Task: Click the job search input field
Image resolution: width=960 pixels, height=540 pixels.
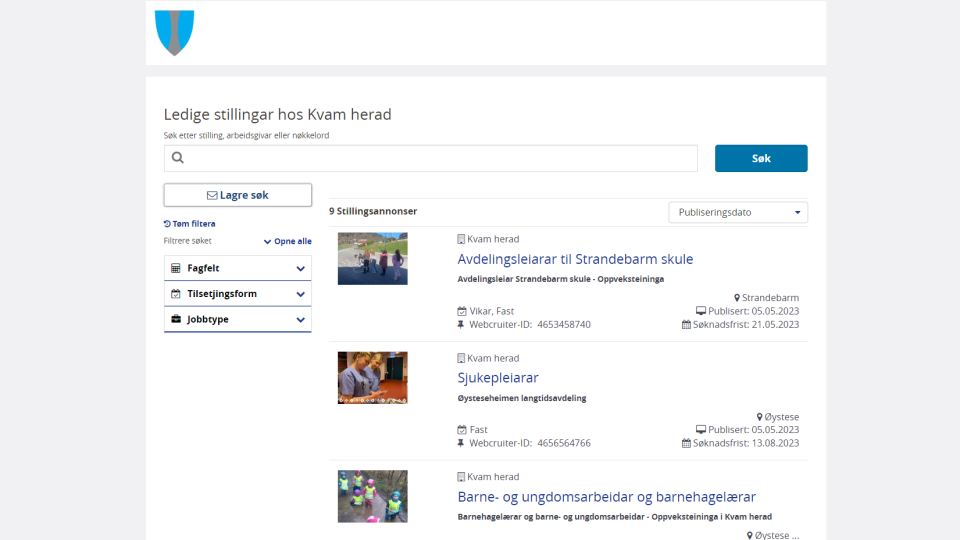Action: [x=430, y=158]
